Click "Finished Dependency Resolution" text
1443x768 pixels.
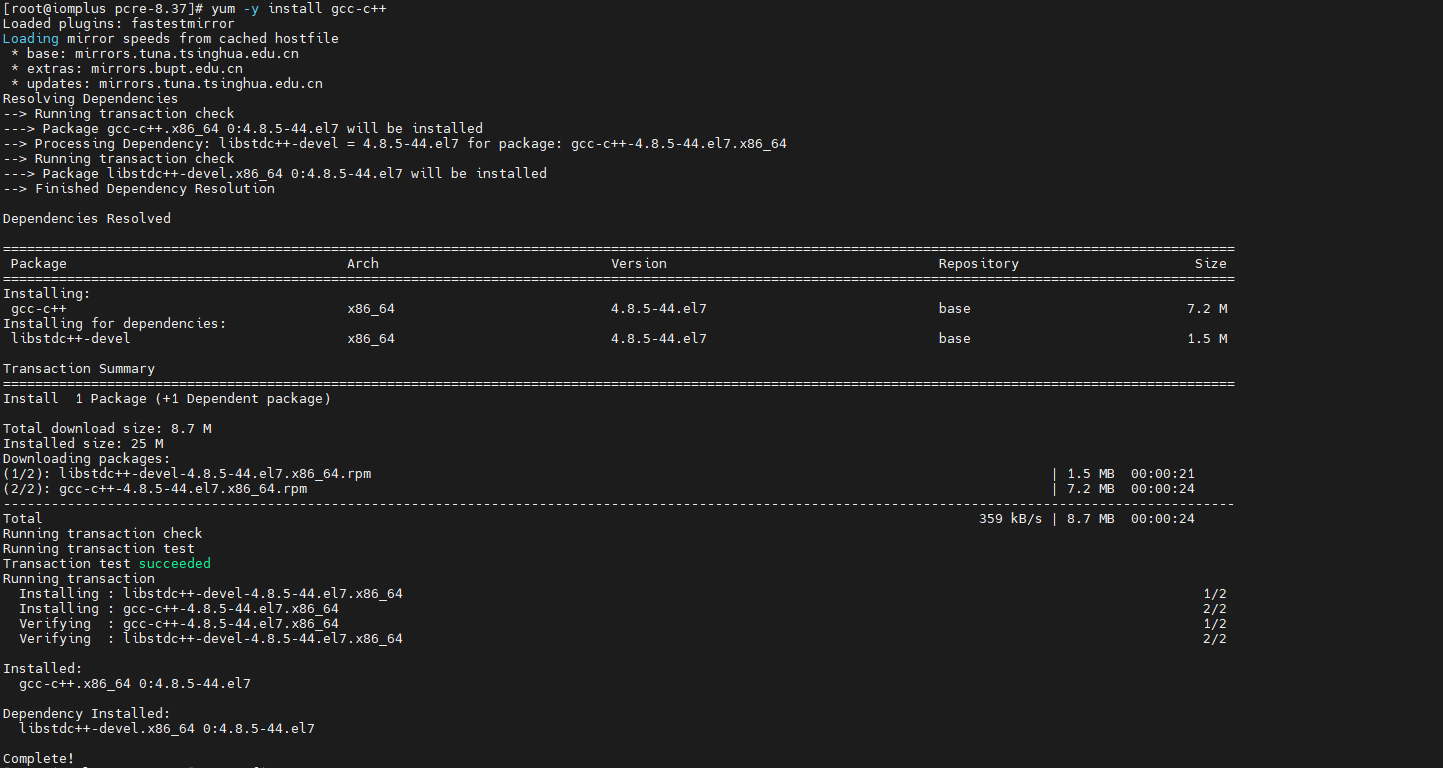(154, 188)
